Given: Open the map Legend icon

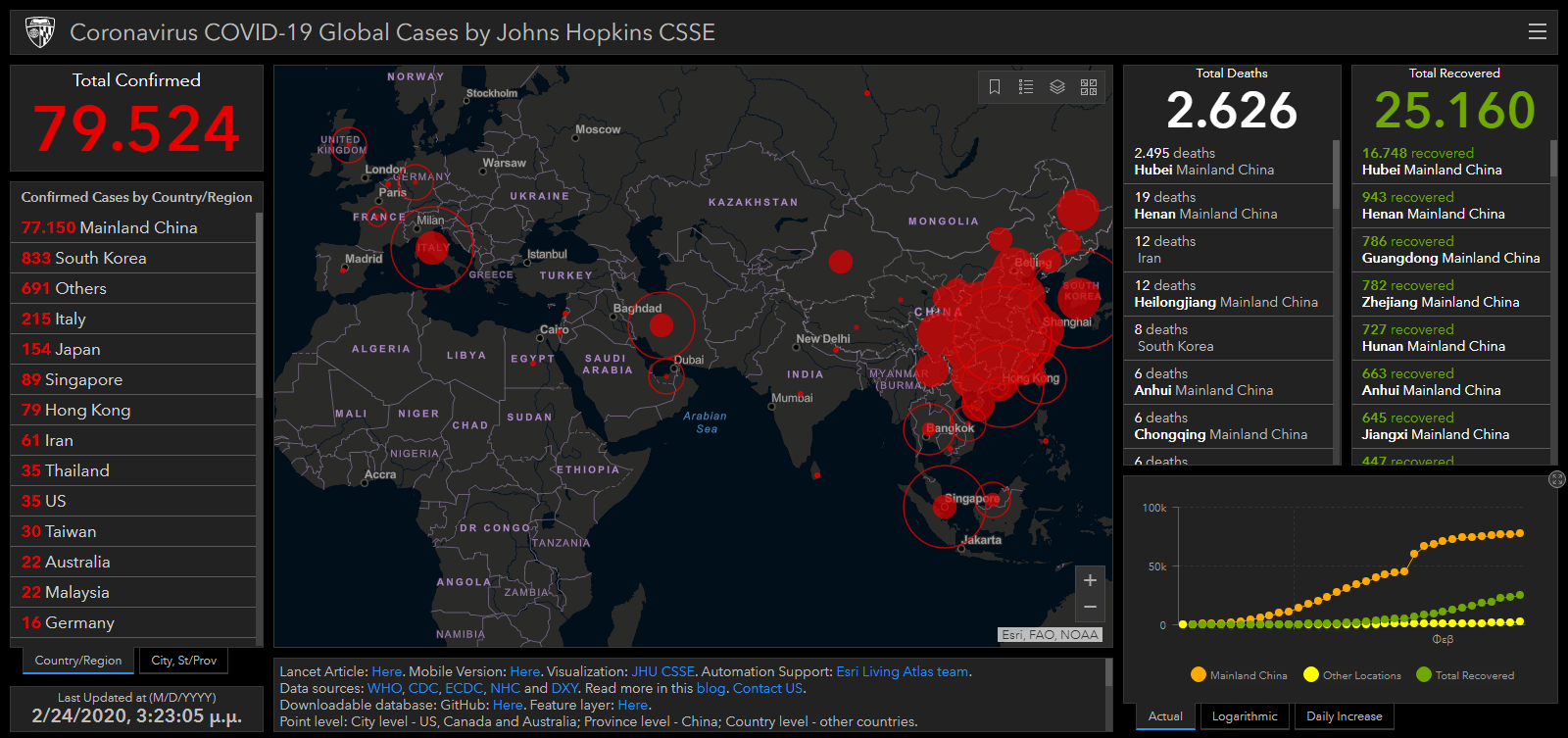Looking at the screenshot, I should (x=1026, y=87).
